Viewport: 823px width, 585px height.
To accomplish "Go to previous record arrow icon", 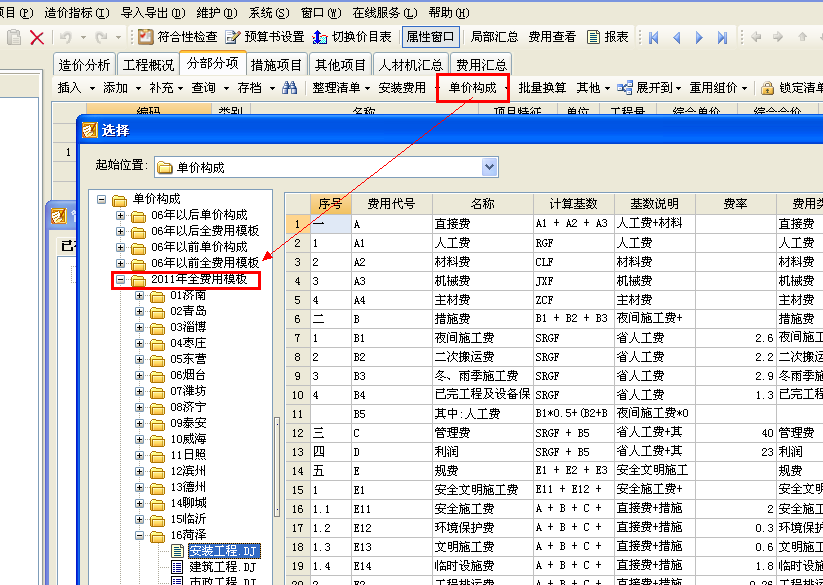I will pyautogui.click(x=676, y=37).
